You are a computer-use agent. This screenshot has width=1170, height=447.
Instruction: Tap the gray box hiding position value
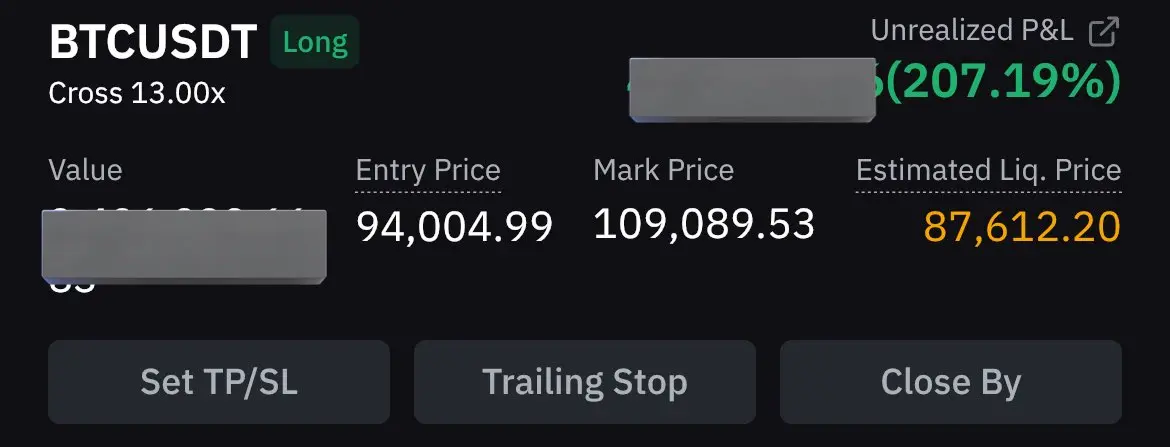(184, 247)
